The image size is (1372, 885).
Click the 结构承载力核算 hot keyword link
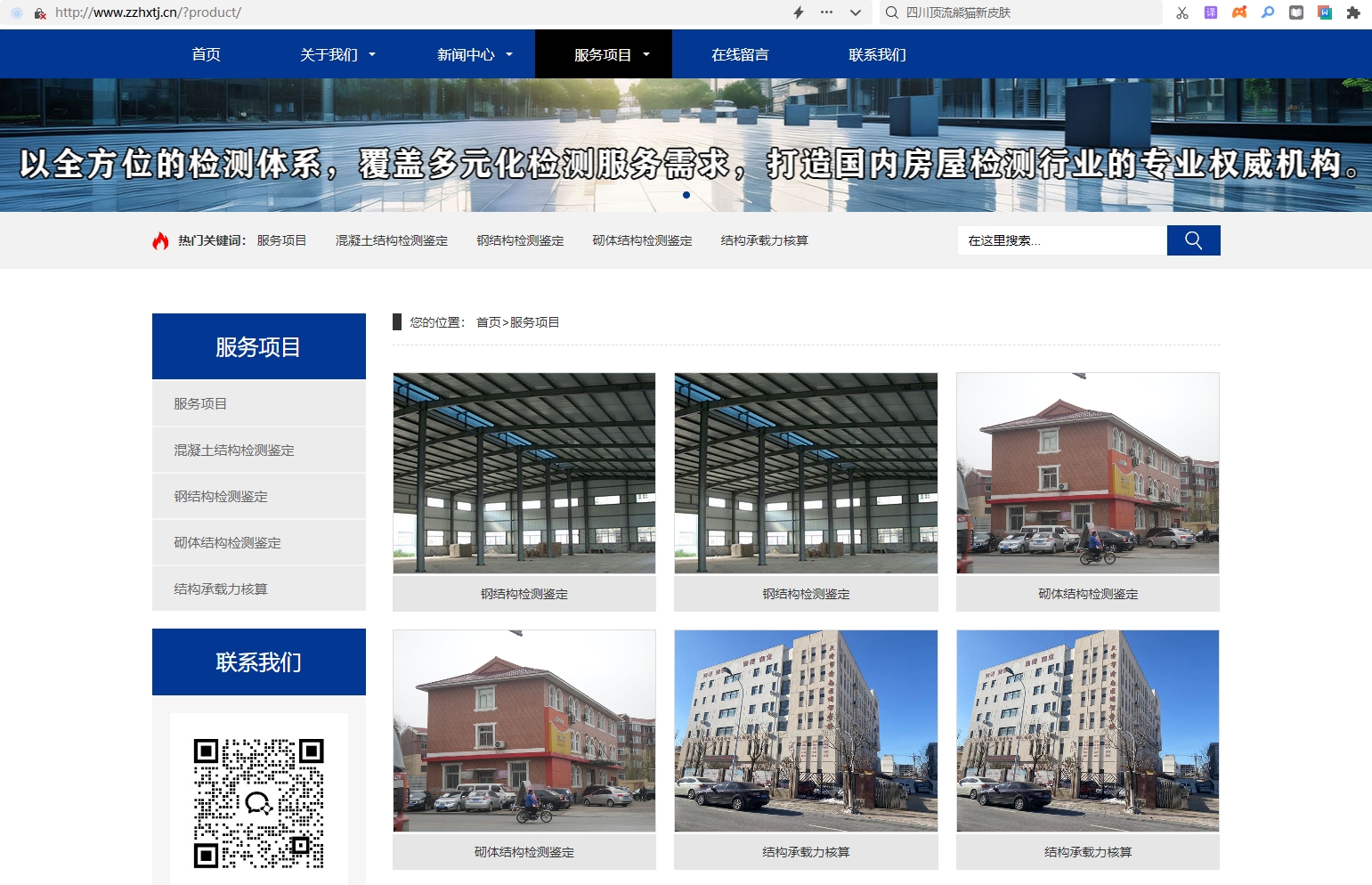pos(764,240)
